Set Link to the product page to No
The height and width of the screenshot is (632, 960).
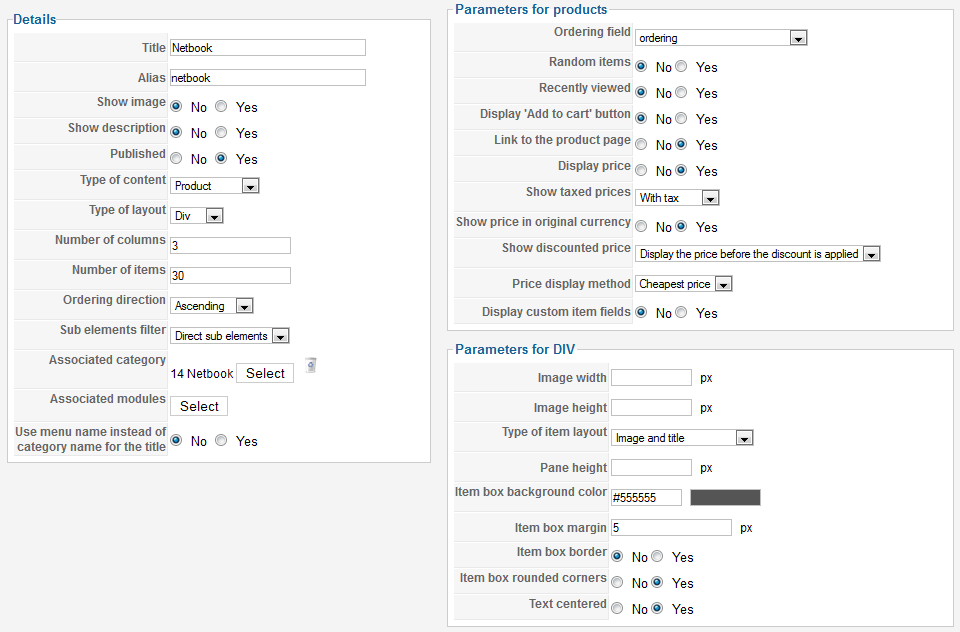[641, 145]
